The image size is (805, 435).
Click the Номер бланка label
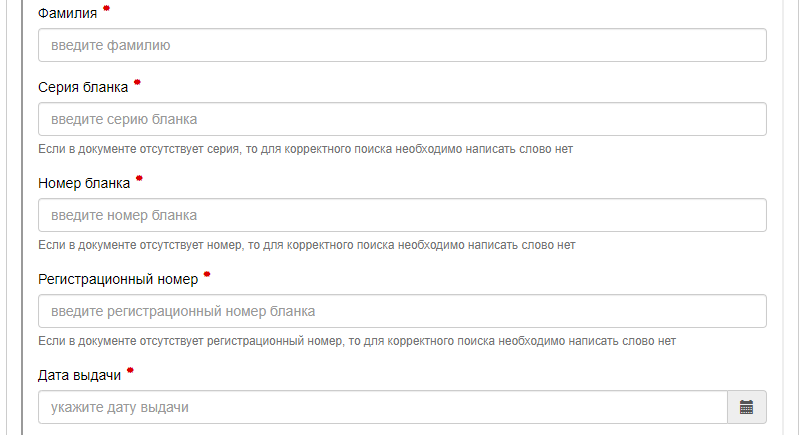84,183
